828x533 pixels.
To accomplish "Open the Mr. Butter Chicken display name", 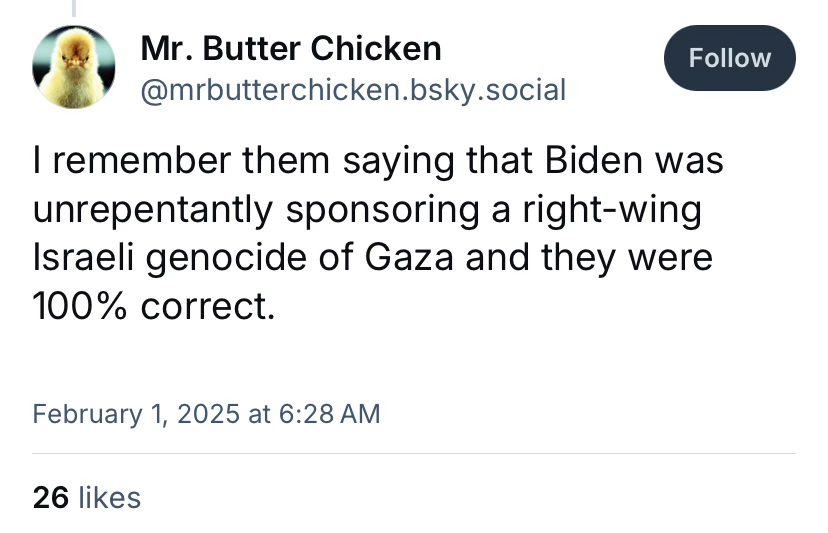I will pos(291,48).
